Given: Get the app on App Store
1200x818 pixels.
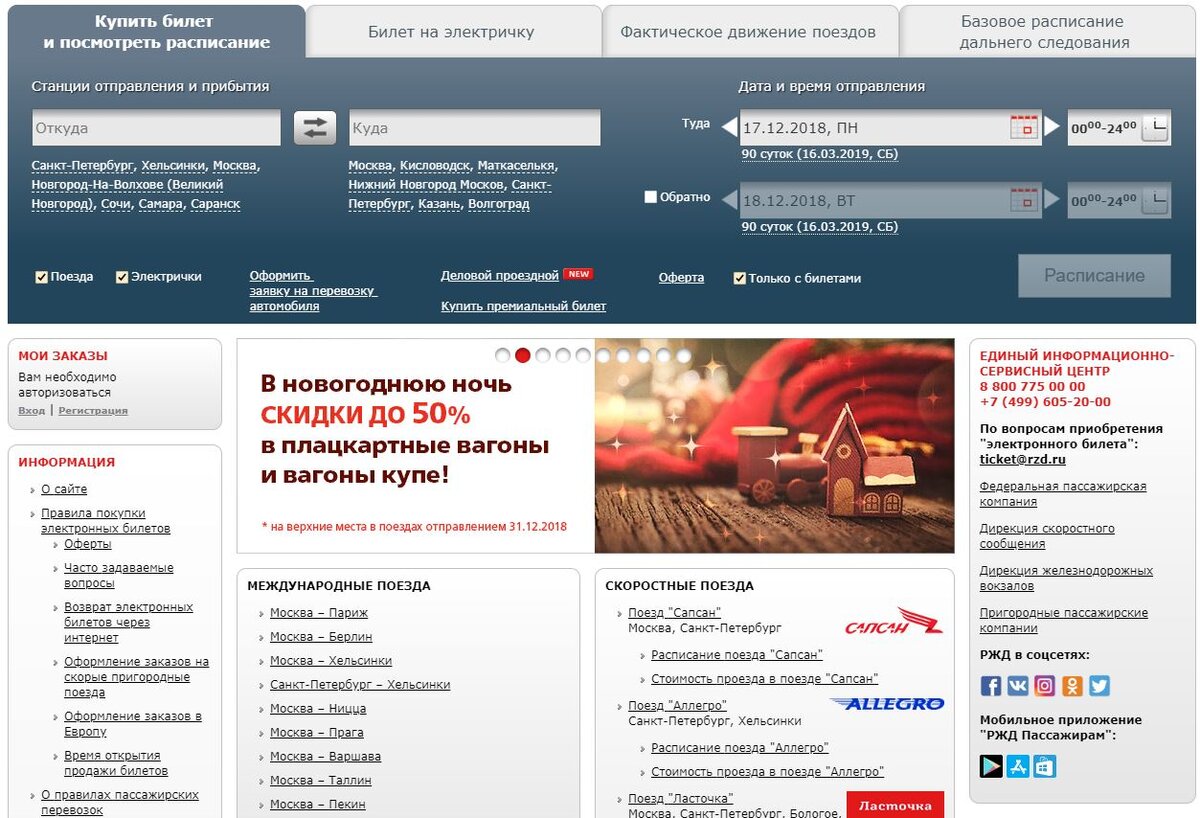Looking at the screenshot, I should tap(1018, 767).
